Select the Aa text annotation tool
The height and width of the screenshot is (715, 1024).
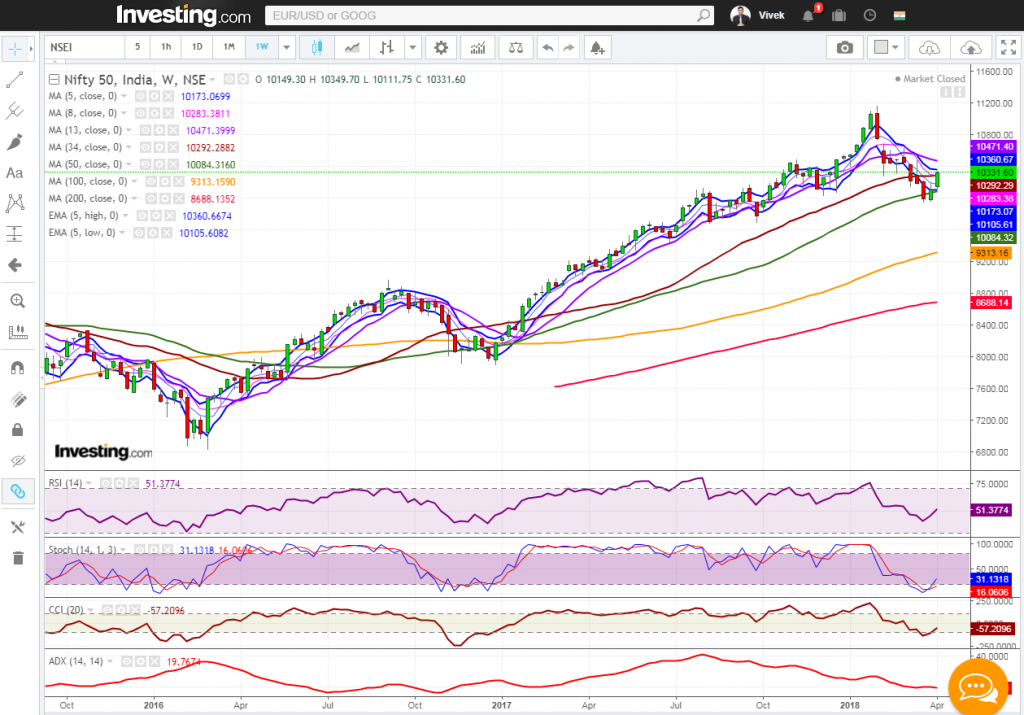(x=14, y=173)
